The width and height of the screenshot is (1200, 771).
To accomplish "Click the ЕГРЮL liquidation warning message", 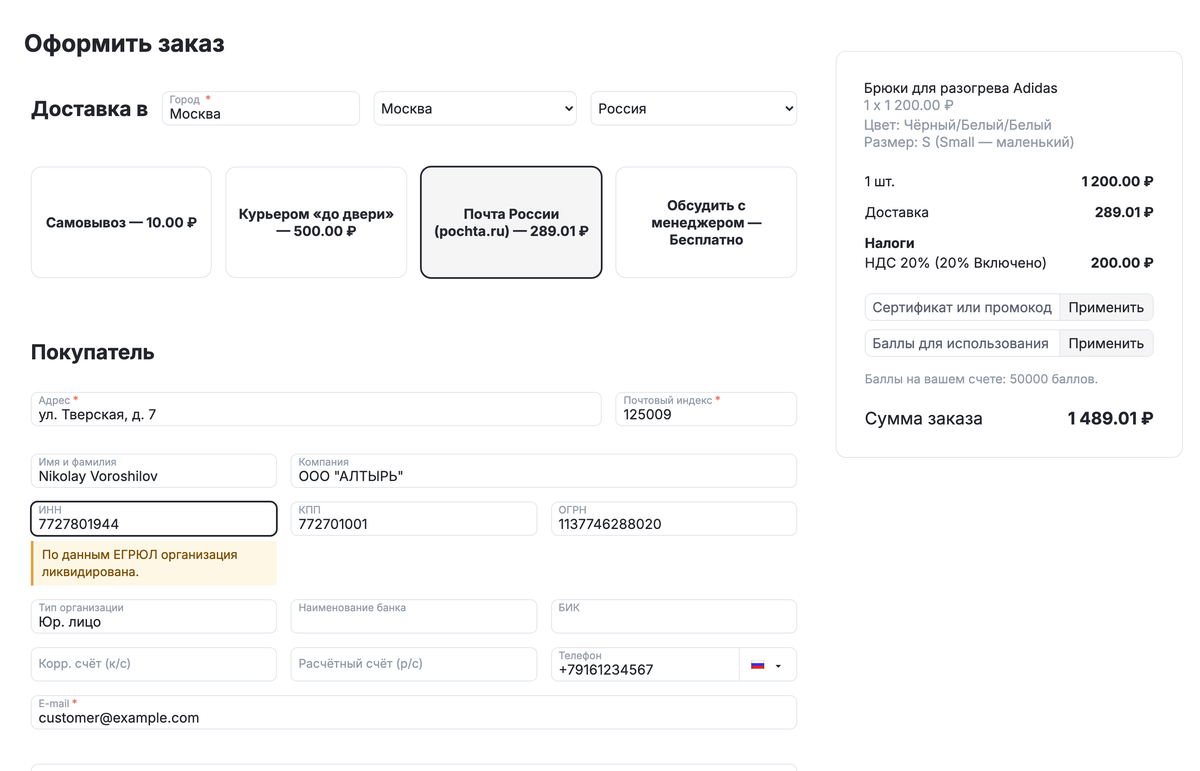I will [154, 563].
